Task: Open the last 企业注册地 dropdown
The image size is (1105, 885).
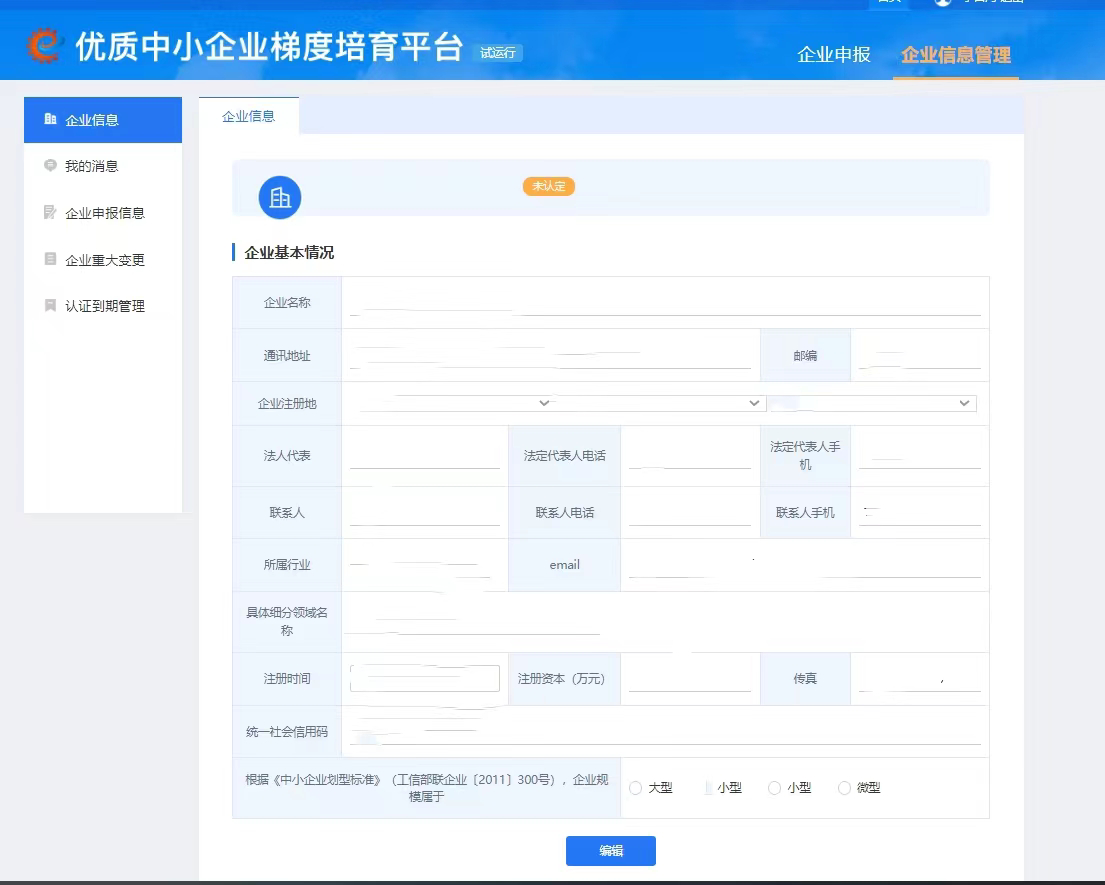Action: tap(871, 403)
